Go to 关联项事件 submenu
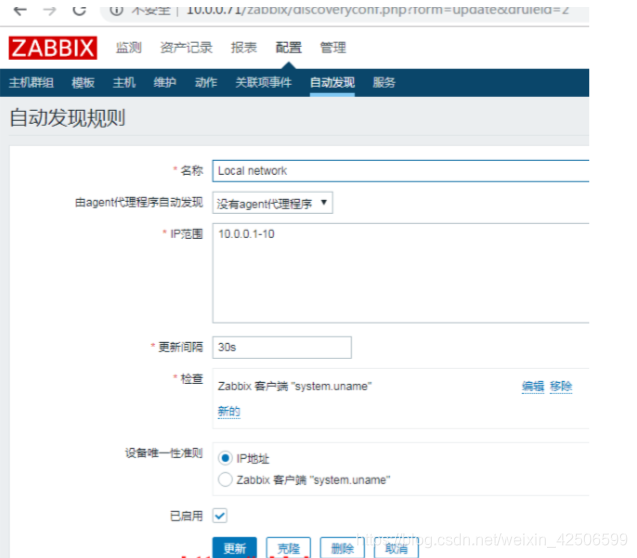 [264, 83]
